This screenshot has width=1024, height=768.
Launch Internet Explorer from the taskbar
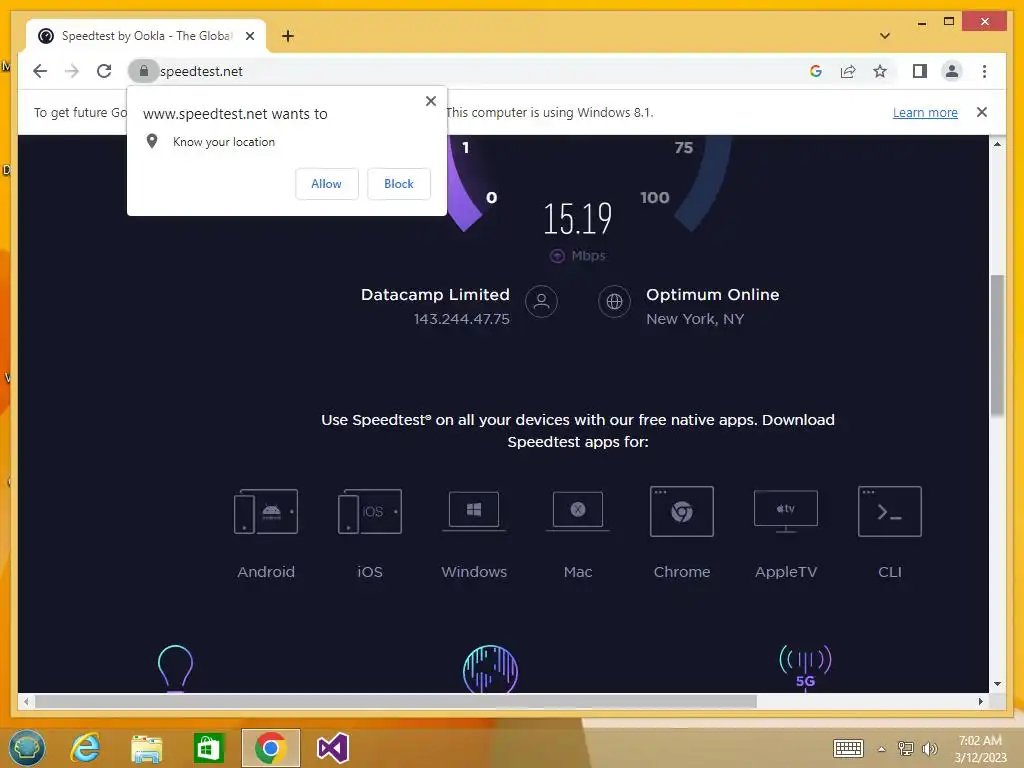(x=86, y=748)
